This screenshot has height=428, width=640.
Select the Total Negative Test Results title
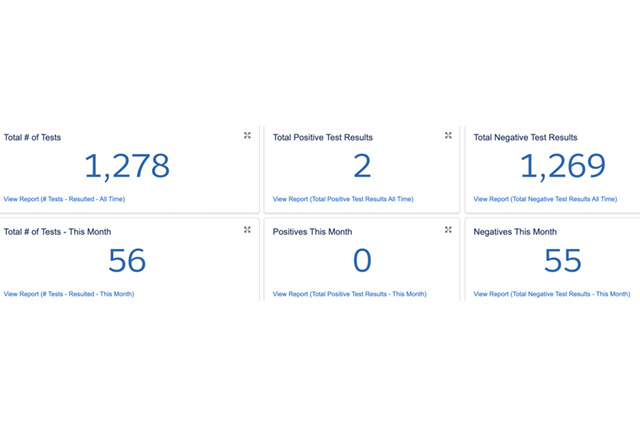[525, 137]
